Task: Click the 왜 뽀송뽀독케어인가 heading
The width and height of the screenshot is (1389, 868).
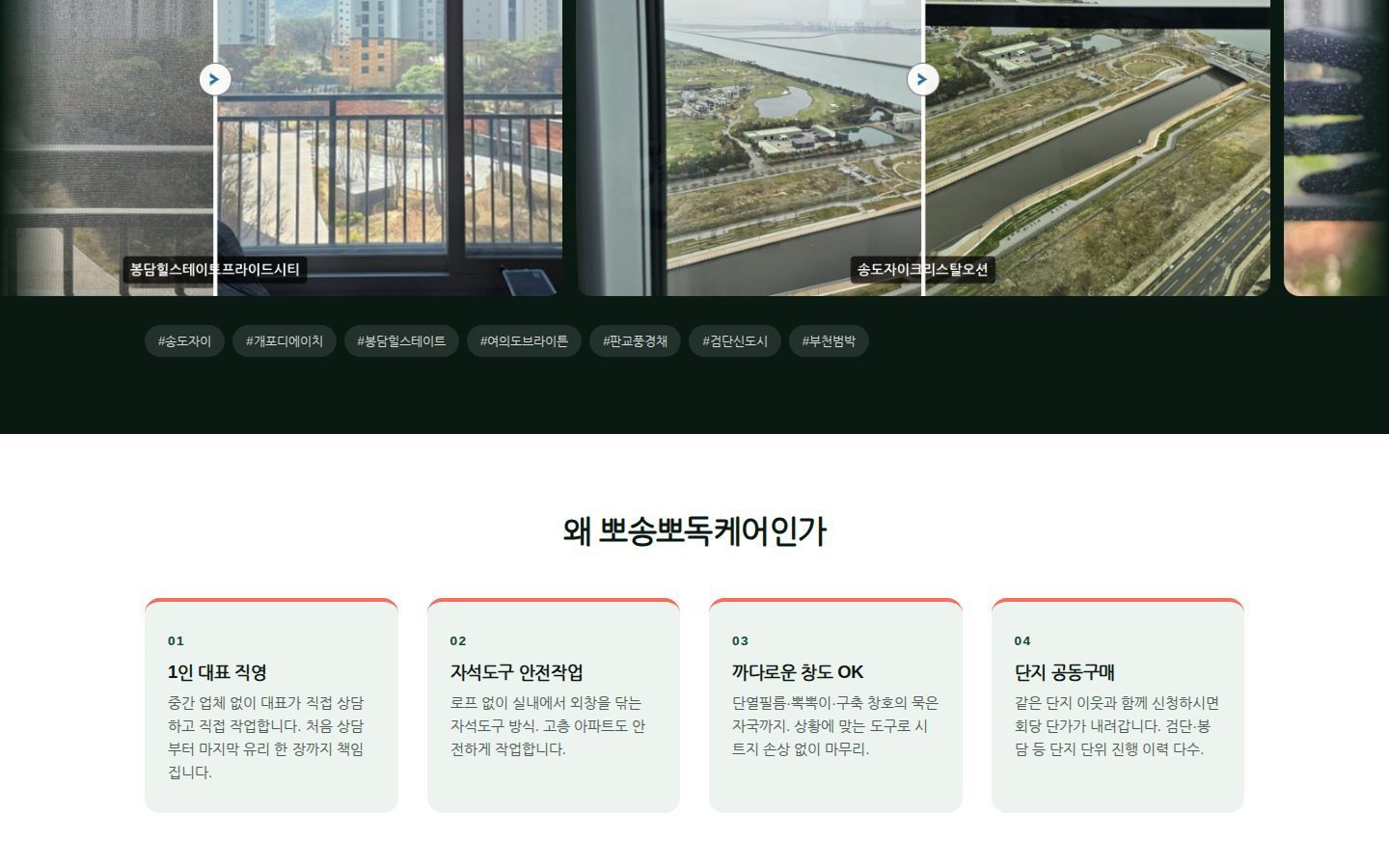Action: 694,531
